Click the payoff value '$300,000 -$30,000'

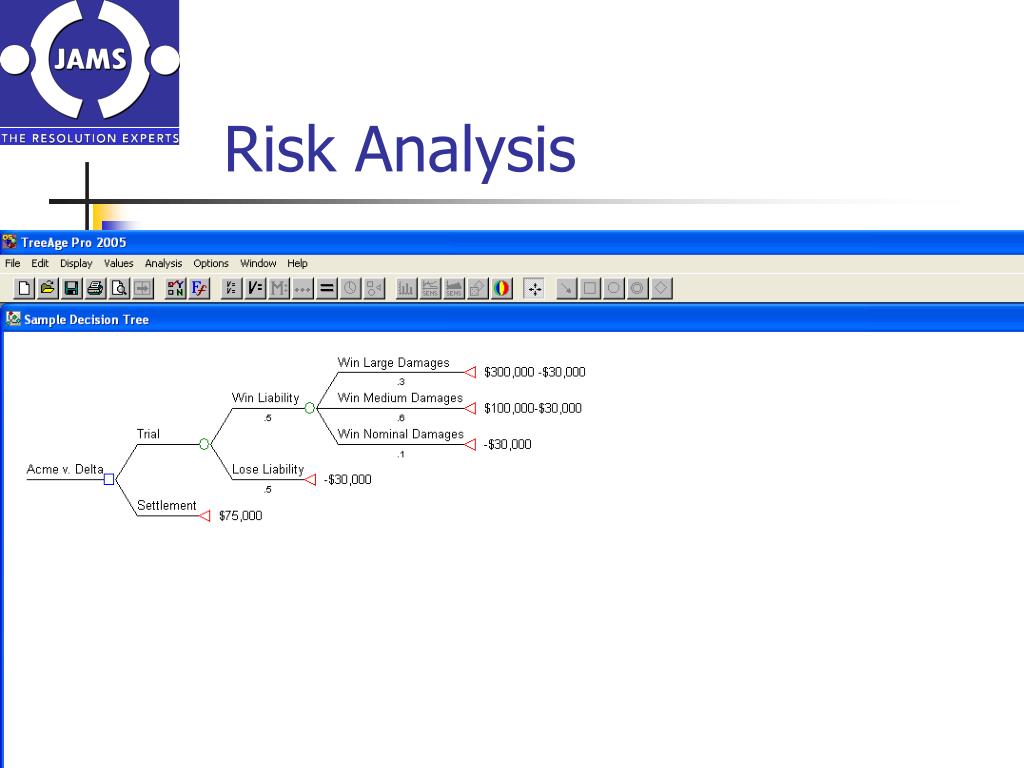tap(534, 372)
